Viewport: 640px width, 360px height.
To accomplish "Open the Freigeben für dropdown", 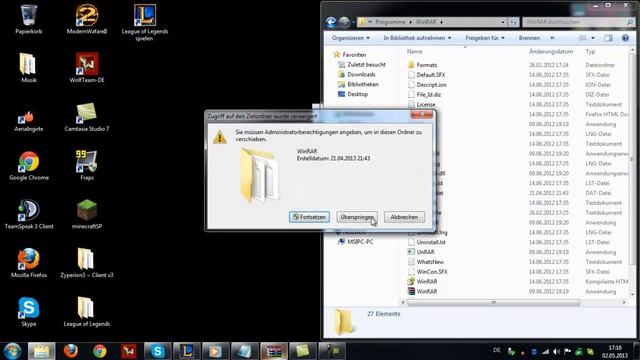I will click(x=485, y=38).
